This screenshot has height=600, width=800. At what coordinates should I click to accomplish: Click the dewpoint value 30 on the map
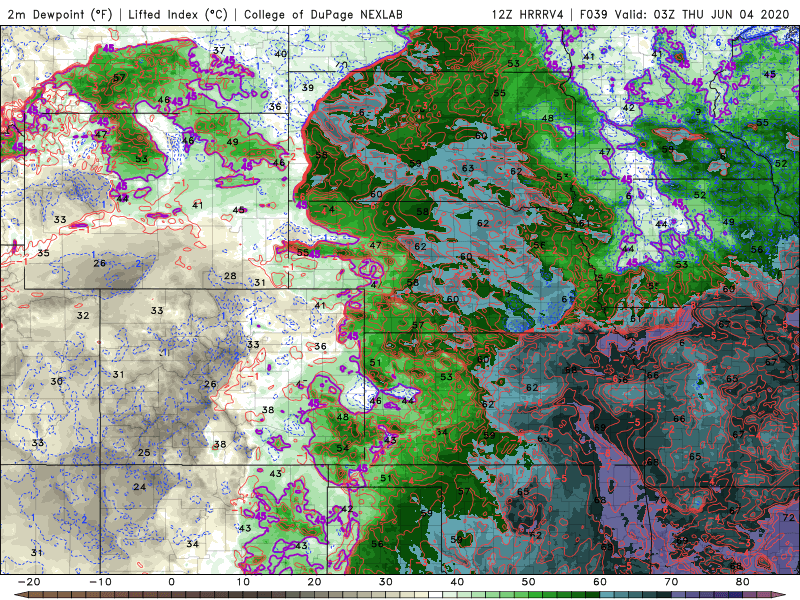[x=56, y=381]
